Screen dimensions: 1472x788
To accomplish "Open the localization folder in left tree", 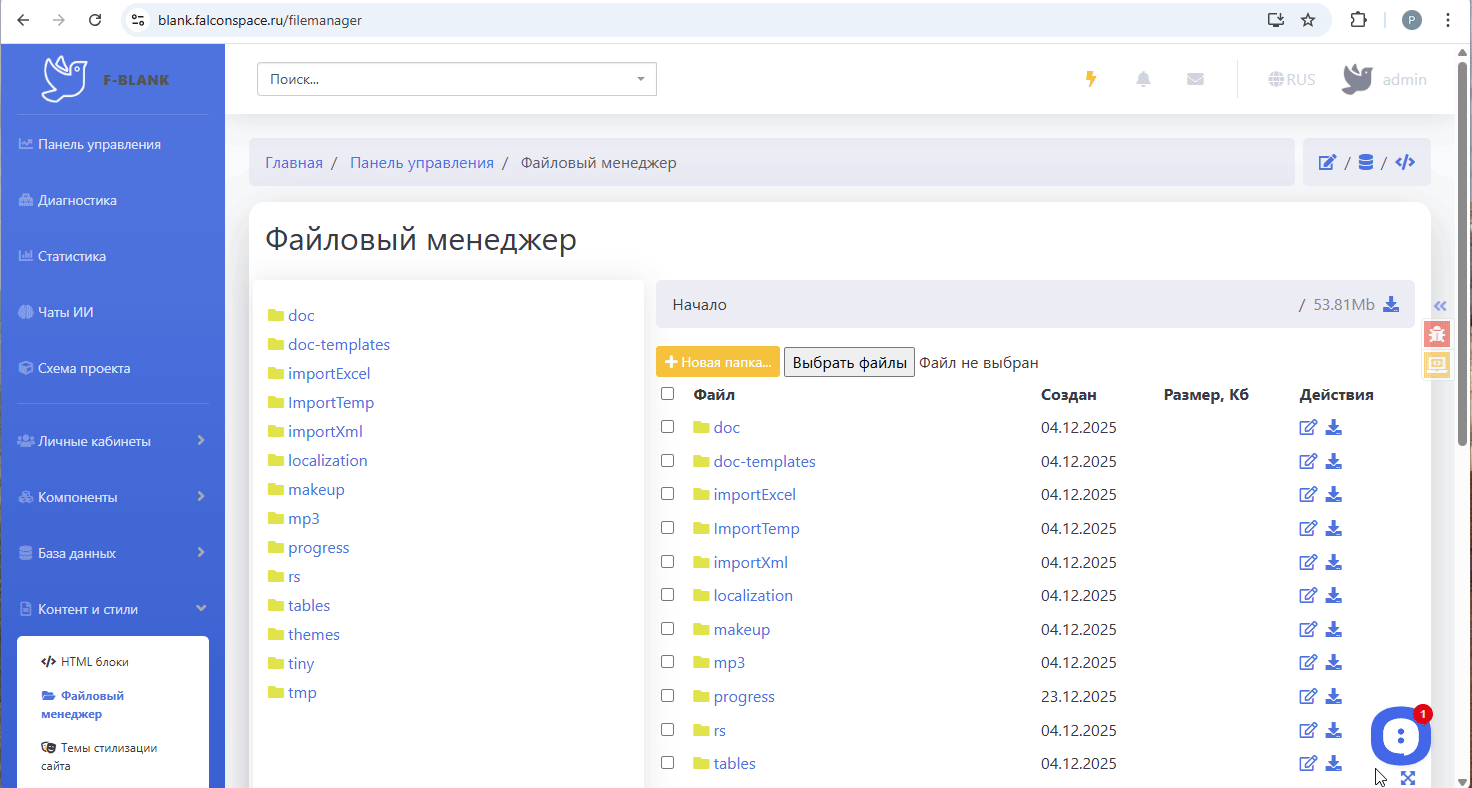I will tap(327, 461).
